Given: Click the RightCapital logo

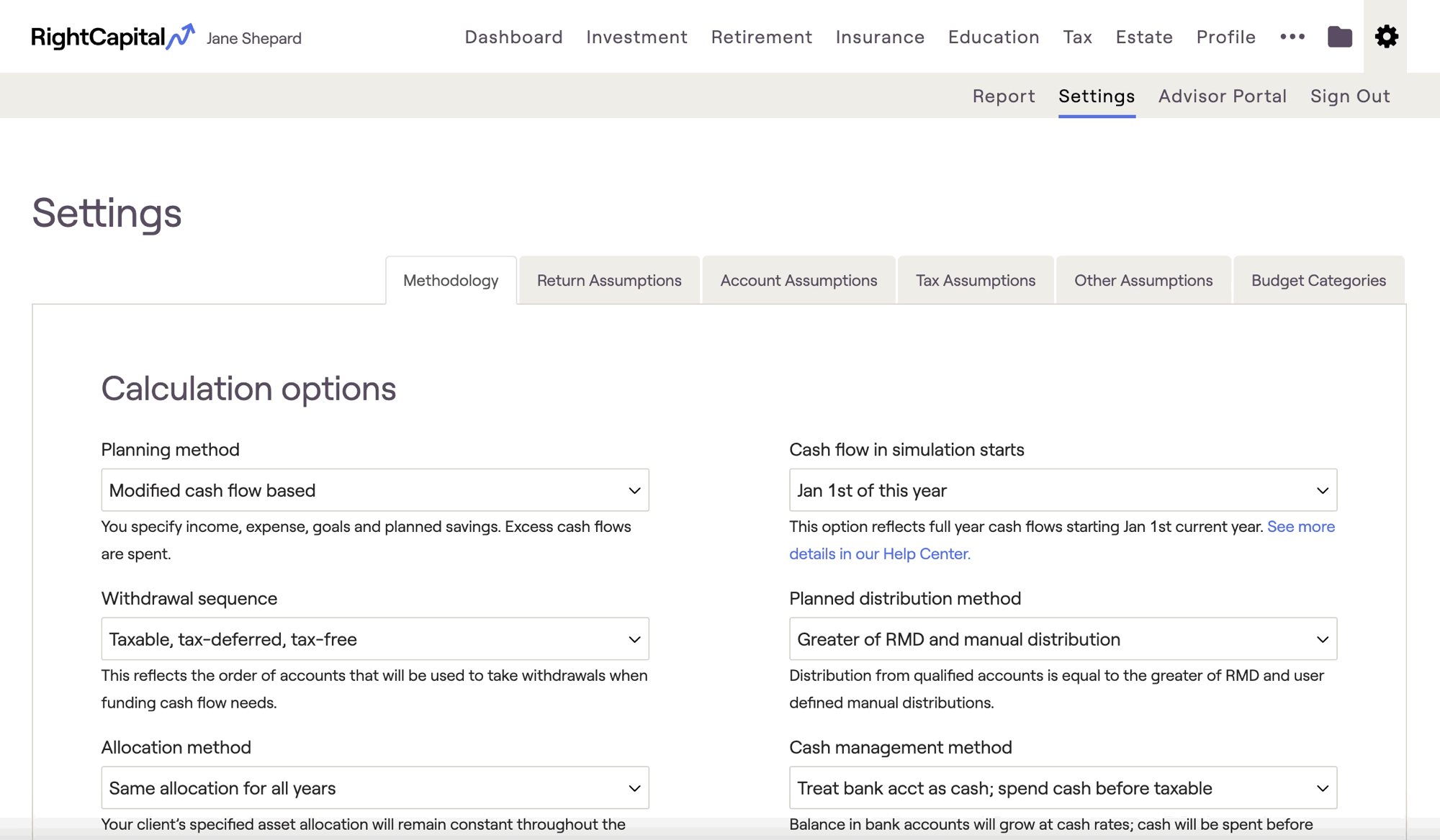Looking at the screenshot, I should [112, 37].
